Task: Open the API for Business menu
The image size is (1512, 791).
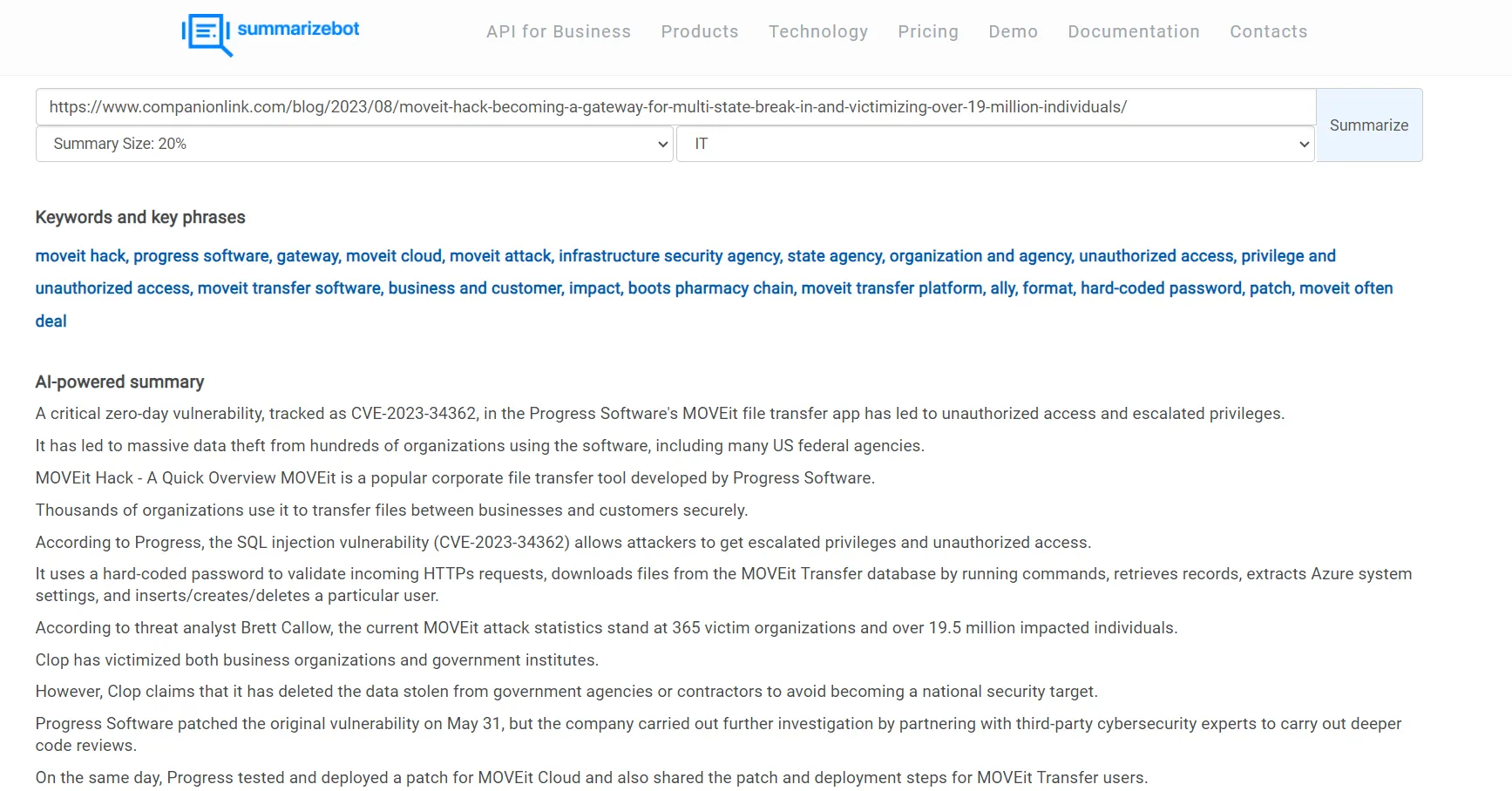Action: (x=559, y=31)
